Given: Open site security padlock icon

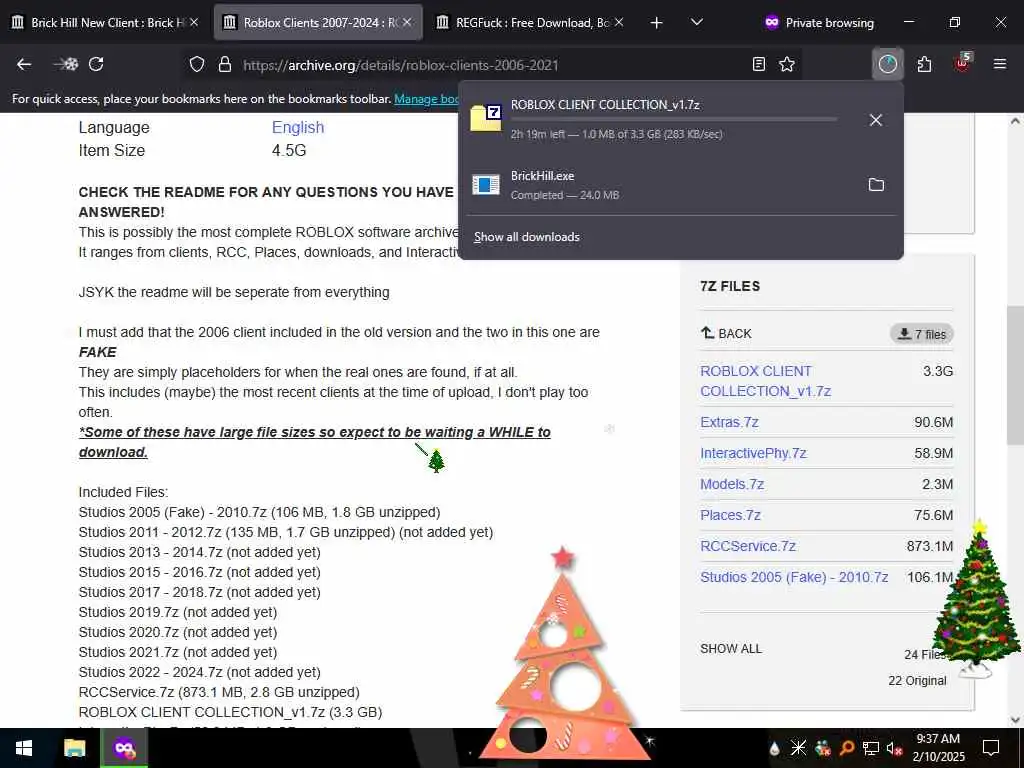Looking at the screenshot, I should [225, 64].
